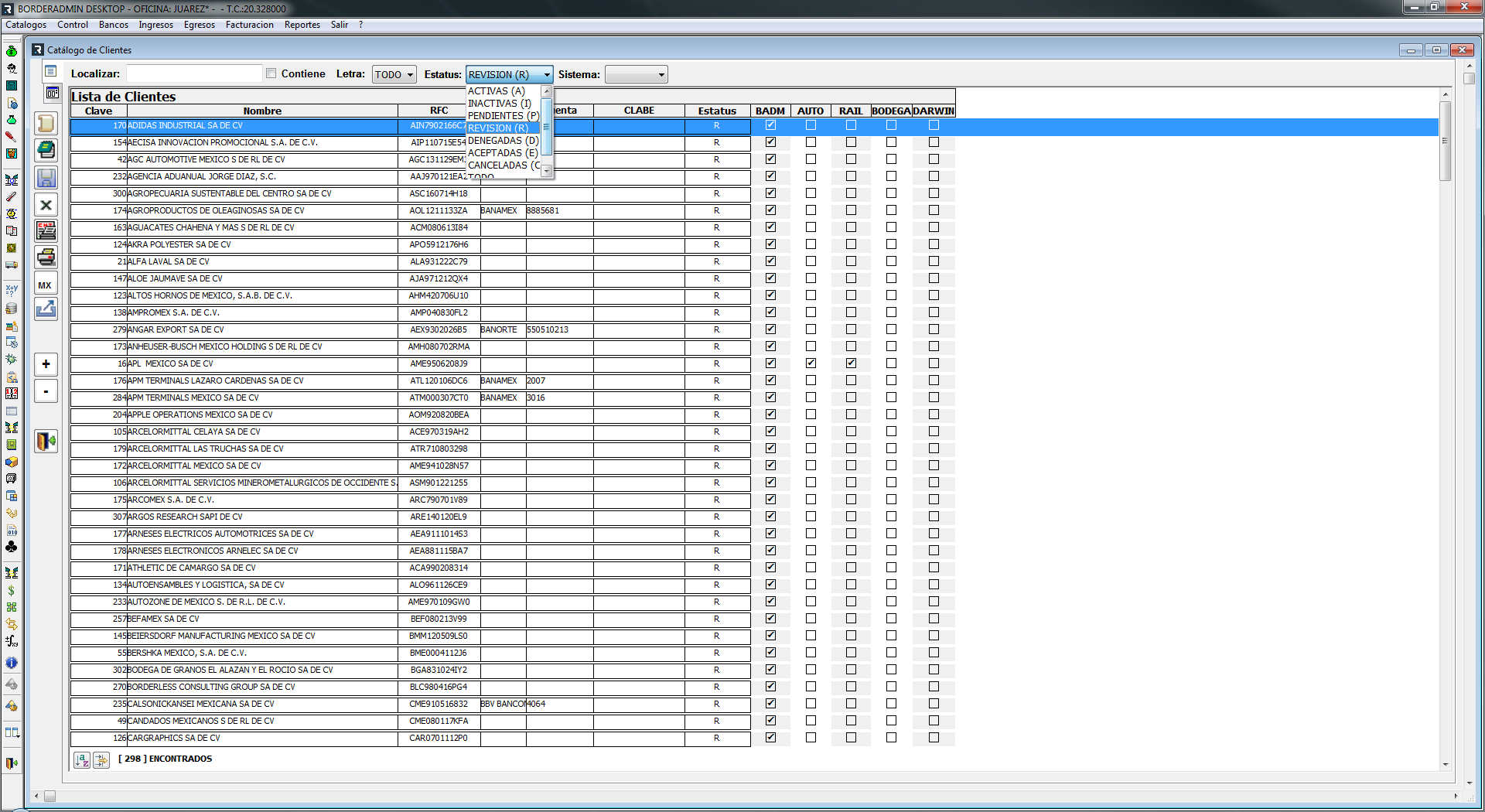Screen dimensions: 1485x812
Task: Click the arrows icon next to sort button
Action: tap(101, 760)
